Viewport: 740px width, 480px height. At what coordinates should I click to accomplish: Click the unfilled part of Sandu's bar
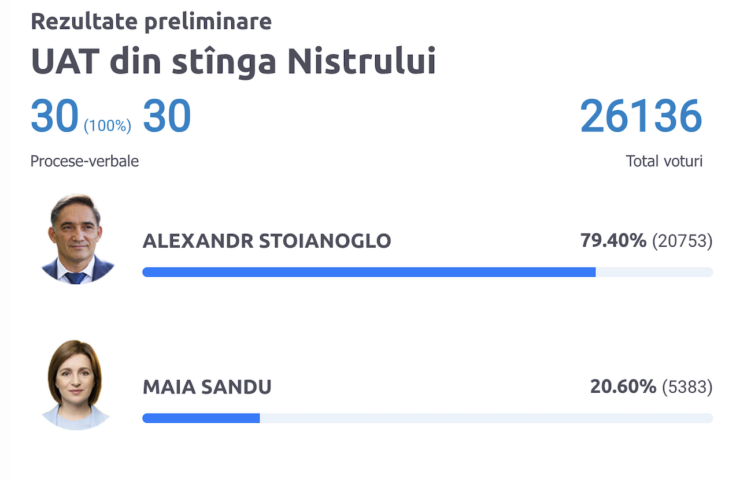pyautogui.click(x=486, y=418)
